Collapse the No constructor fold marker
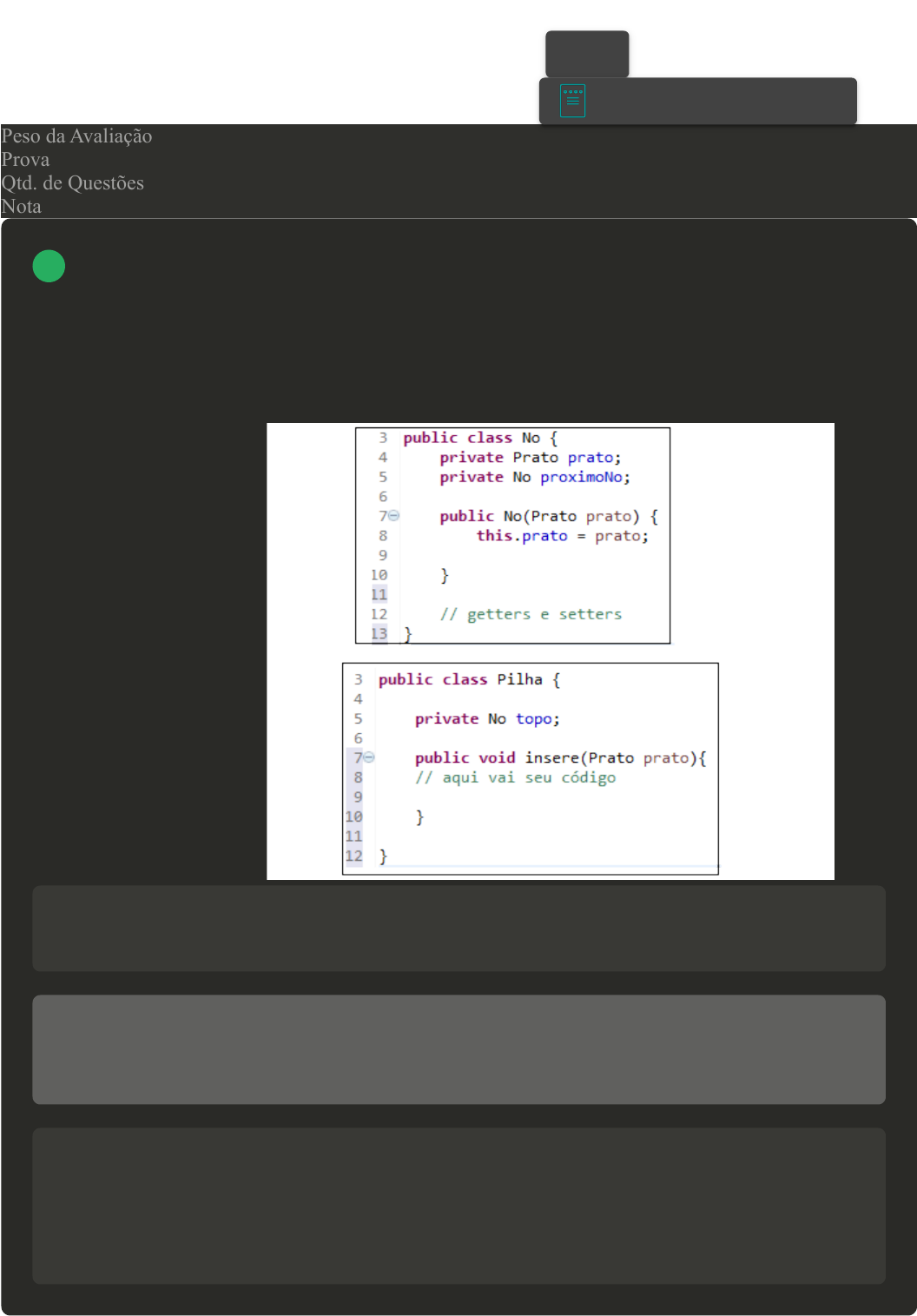917x1316 pixels. pyautogui.click(x=393, y=516)
